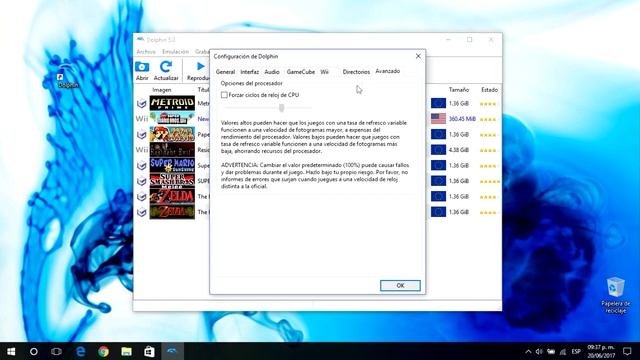Click the Wii platform icon beside New Super Mario
This screenshot has width=640, height=360.
click(x=142, y=119)
